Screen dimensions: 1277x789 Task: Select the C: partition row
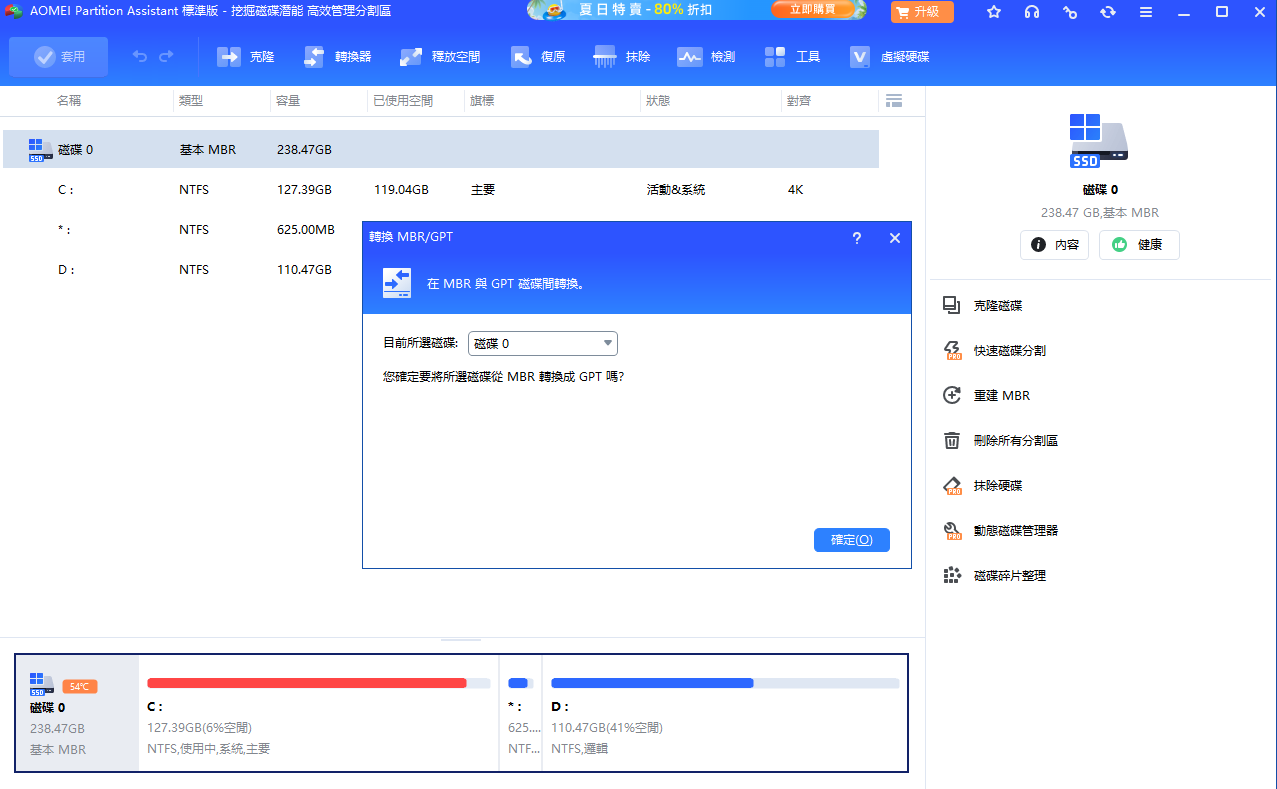tap(441, 189)
